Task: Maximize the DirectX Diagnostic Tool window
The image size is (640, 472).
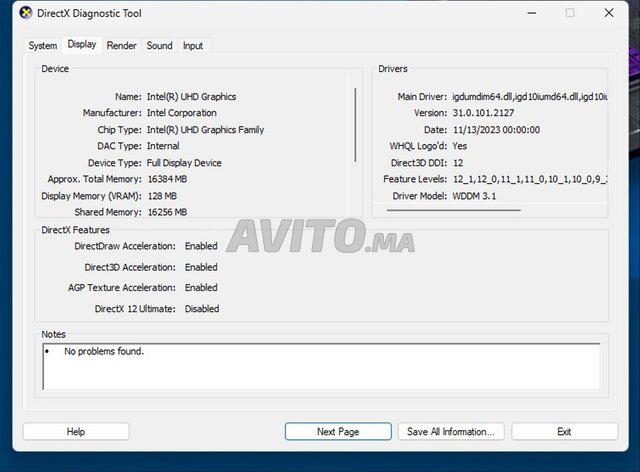Action: click(570, 13)
